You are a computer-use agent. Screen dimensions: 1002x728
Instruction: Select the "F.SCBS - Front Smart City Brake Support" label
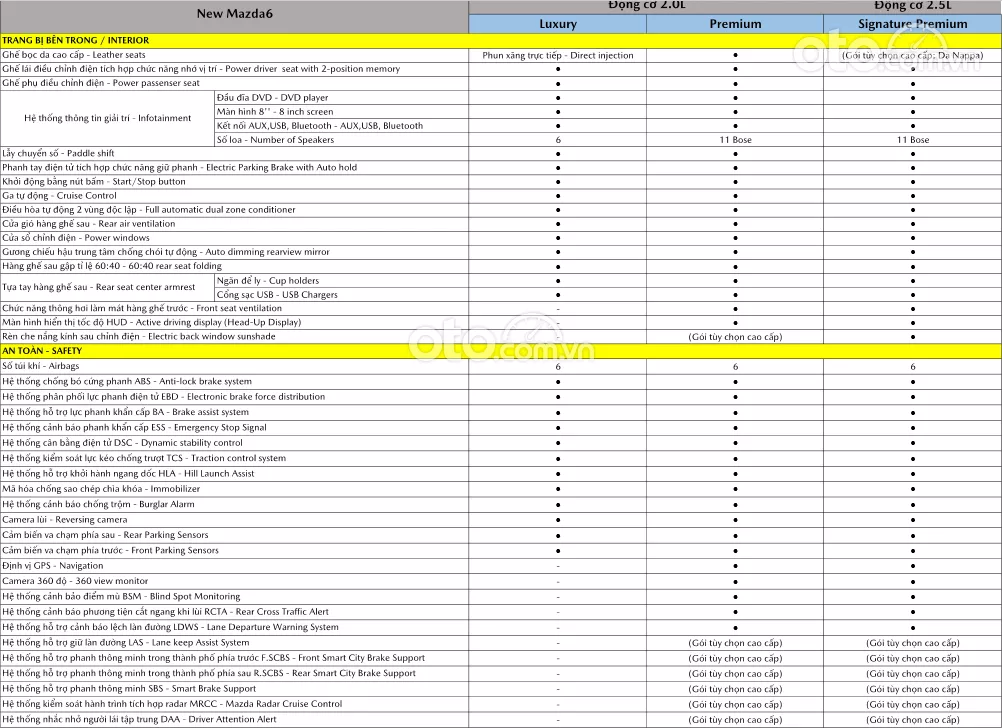click(x=213, y=658)
